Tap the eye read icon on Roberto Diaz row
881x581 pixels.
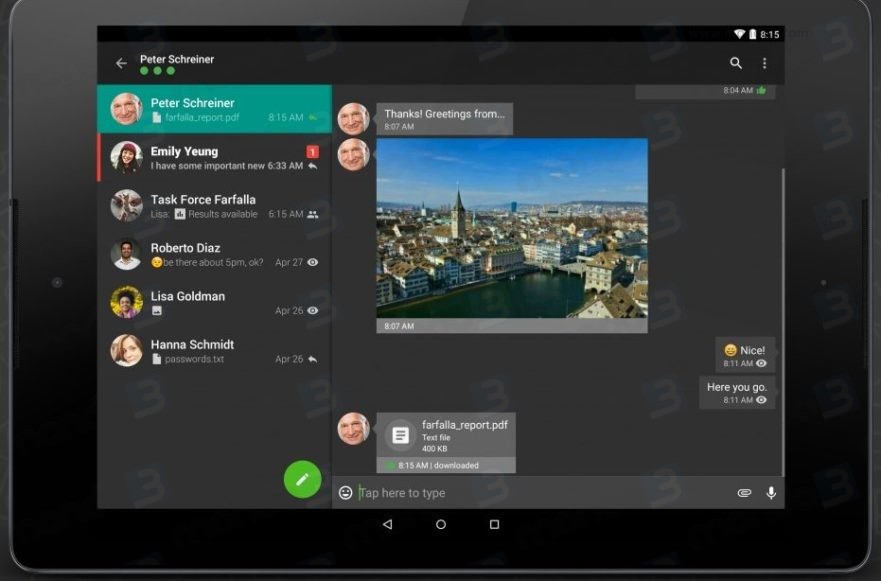coord(313,262)
